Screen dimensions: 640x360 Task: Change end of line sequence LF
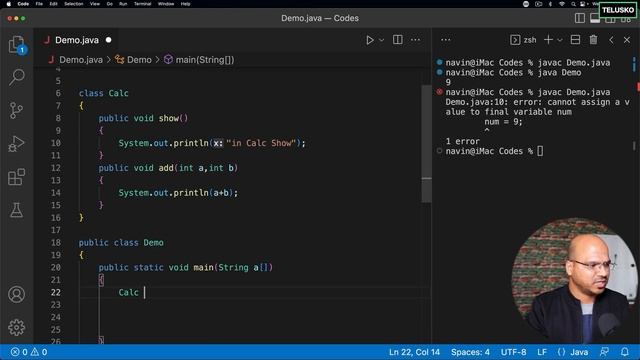pyautogui.click(x=542, y=352)
